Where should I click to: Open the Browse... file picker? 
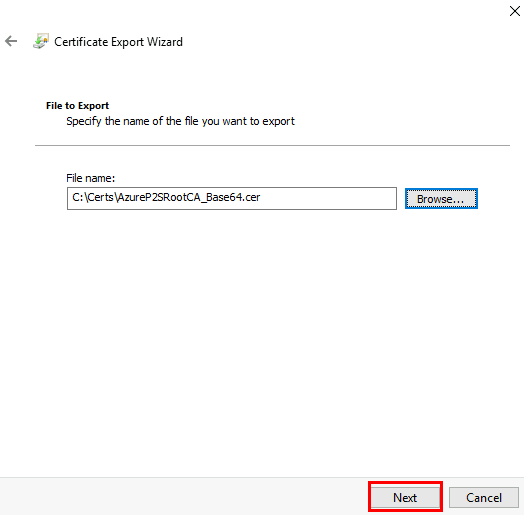point(441,199)
